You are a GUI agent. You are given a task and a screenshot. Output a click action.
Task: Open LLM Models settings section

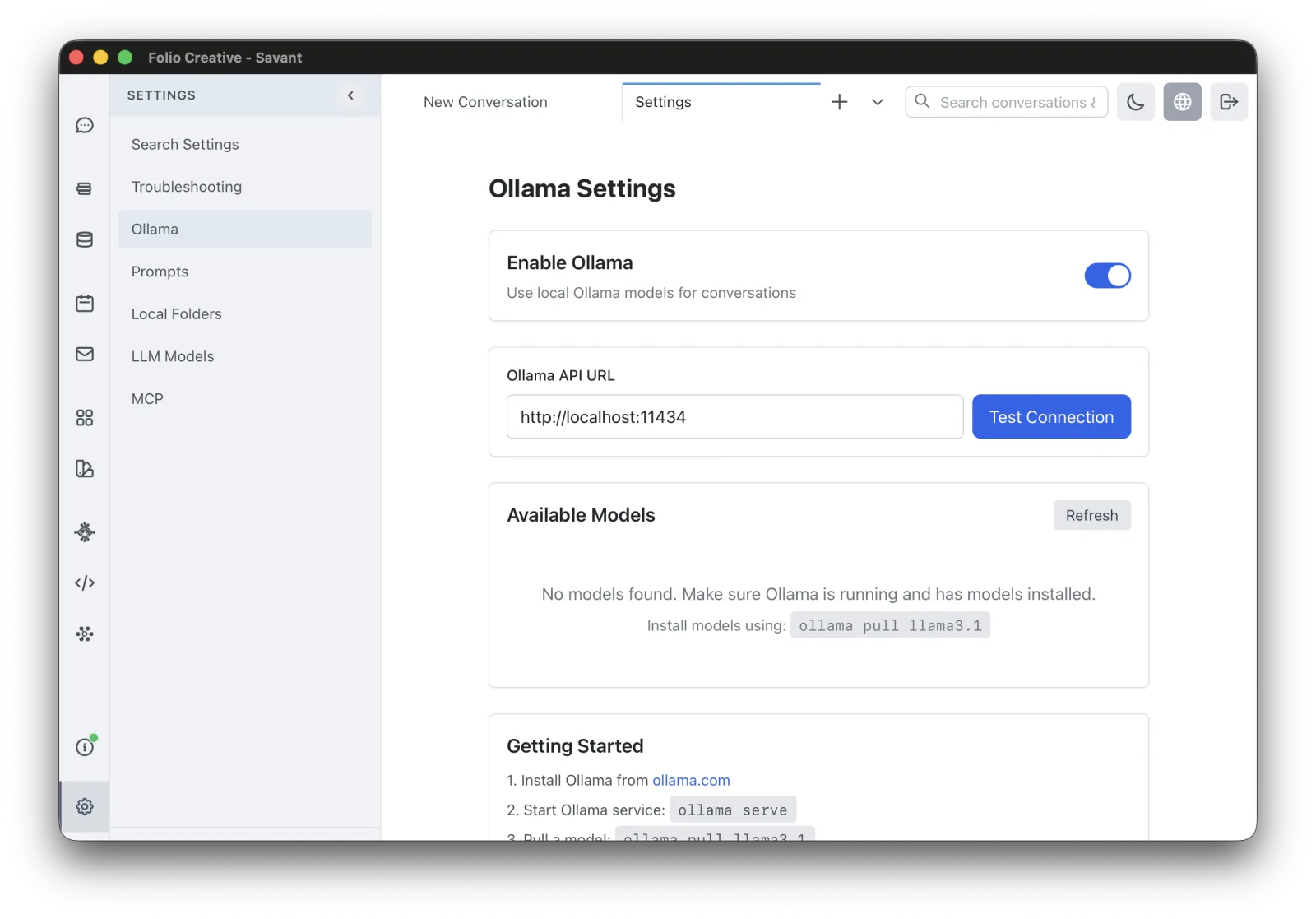(x=245, y=356)
